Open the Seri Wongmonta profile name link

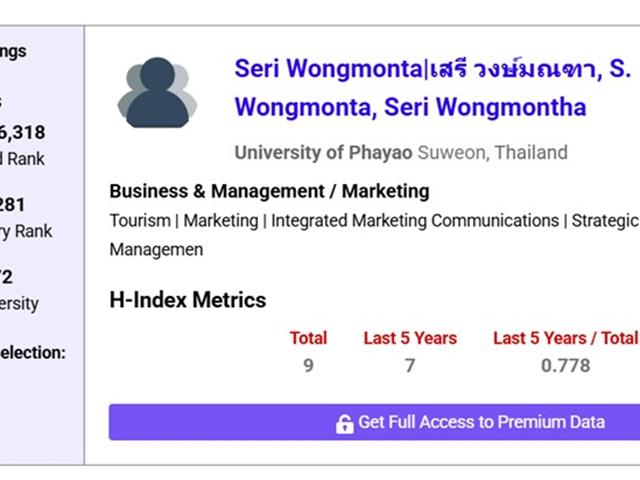click(x=433, y=88)
